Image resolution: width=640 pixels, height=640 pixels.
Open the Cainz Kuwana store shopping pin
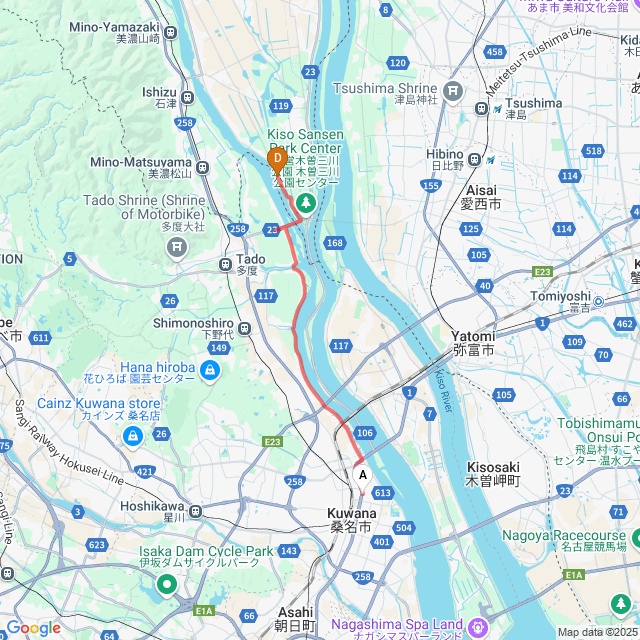[x=133, y=438]
